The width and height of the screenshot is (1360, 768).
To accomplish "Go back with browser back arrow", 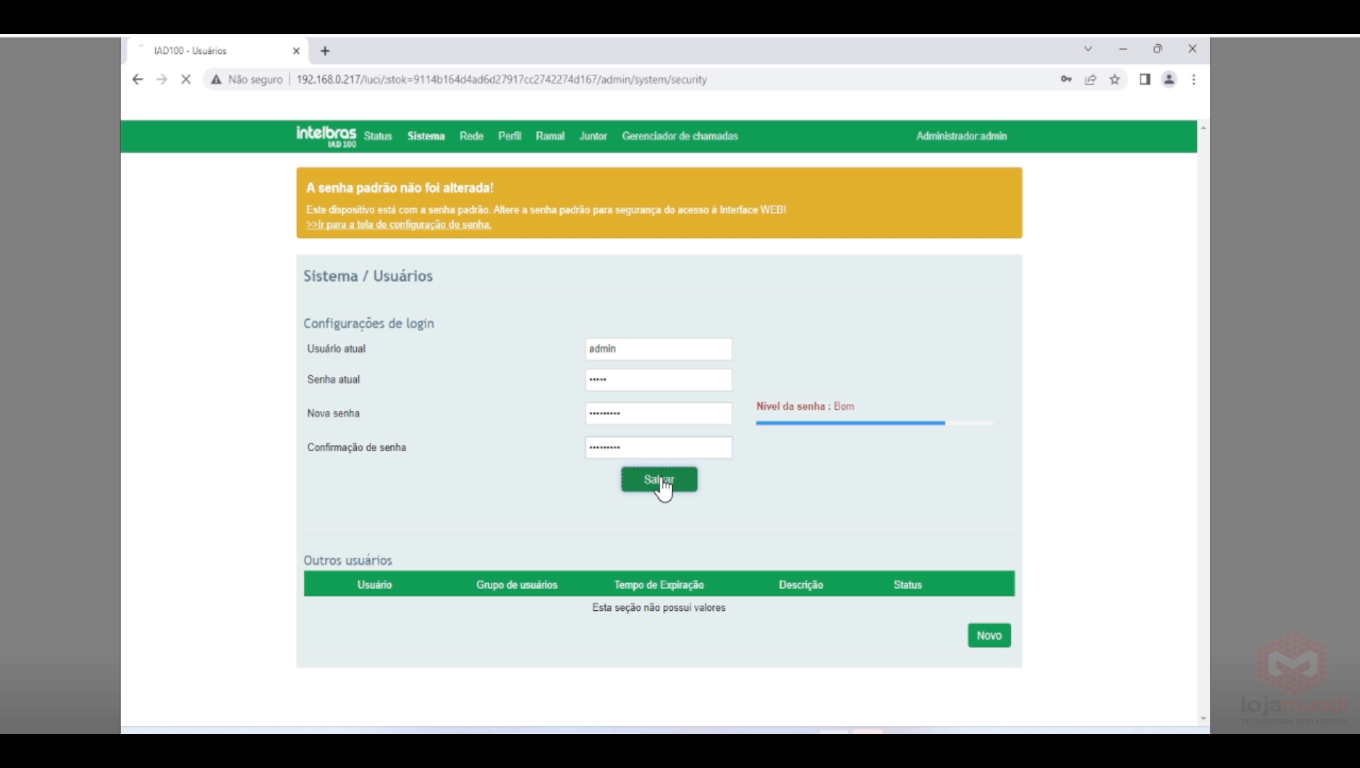I will coord(138,79).
